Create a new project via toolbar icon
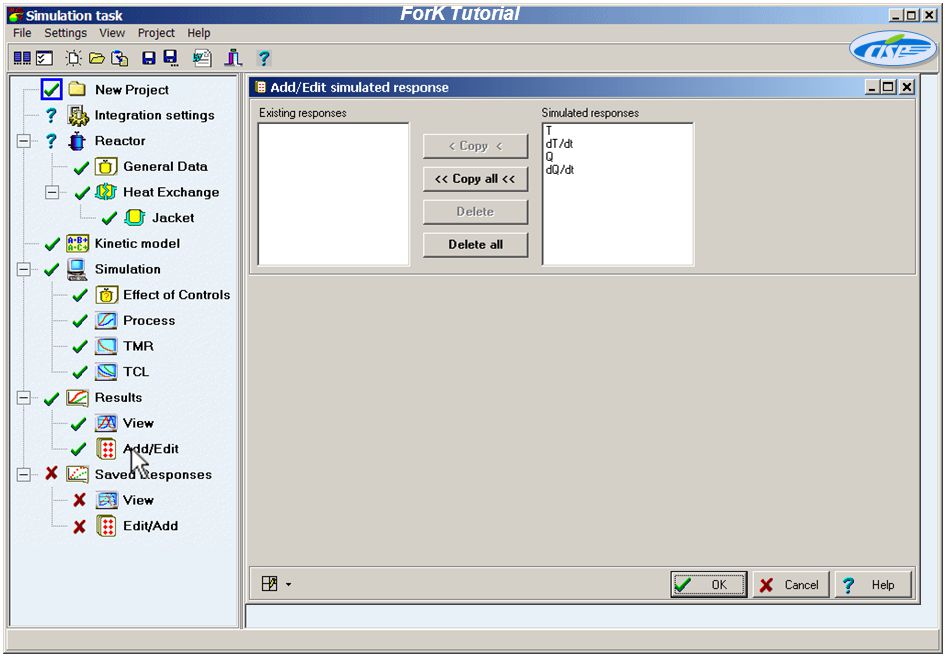 click(74, 58)
